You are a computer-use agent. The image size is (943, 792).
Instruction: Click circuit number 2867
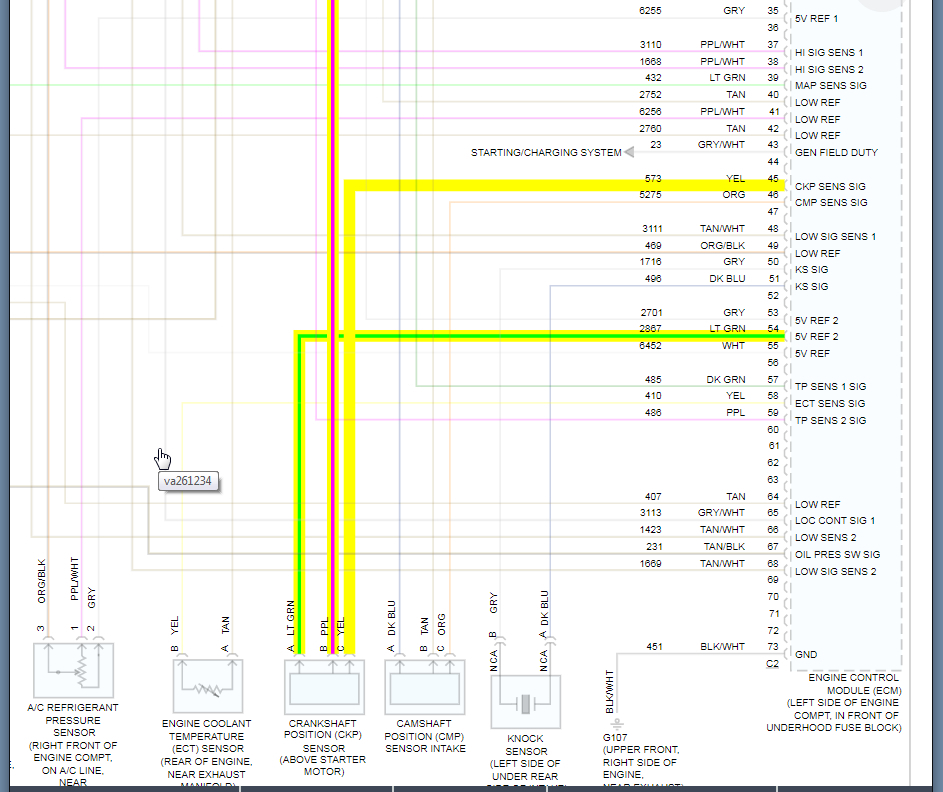click(650, 328)
